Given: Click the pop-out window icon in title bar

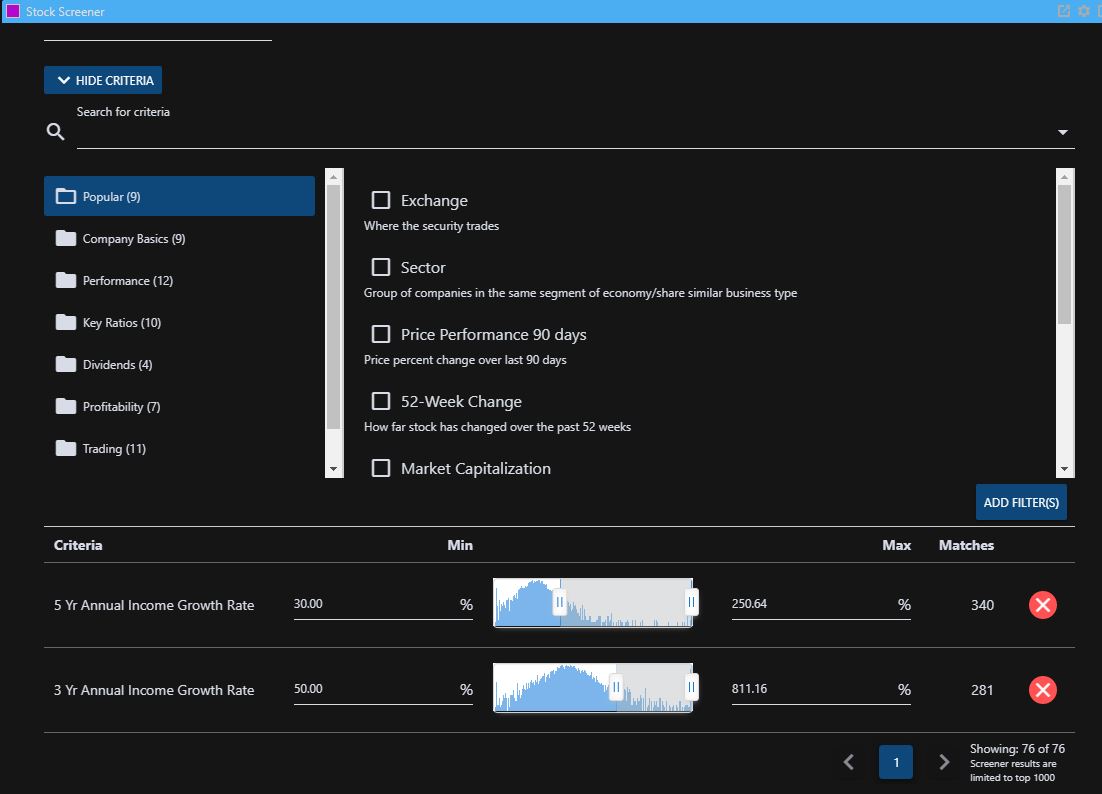Looking at the screenshot, I should click(x=1063, y=11).
